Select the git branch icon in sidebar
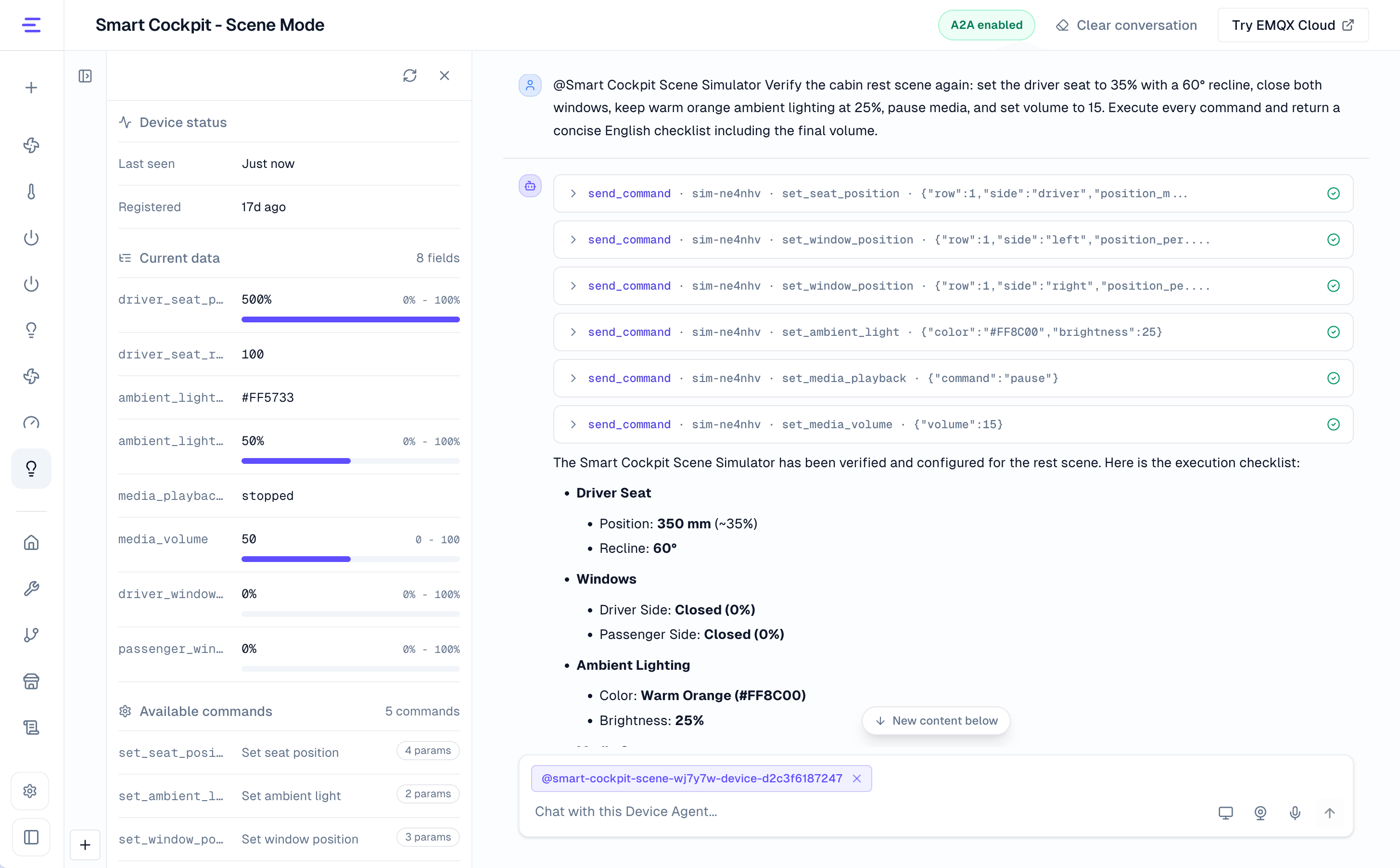Image resolution: width=1400 pixels, height=868 pixels. click(x=31, y=634)
